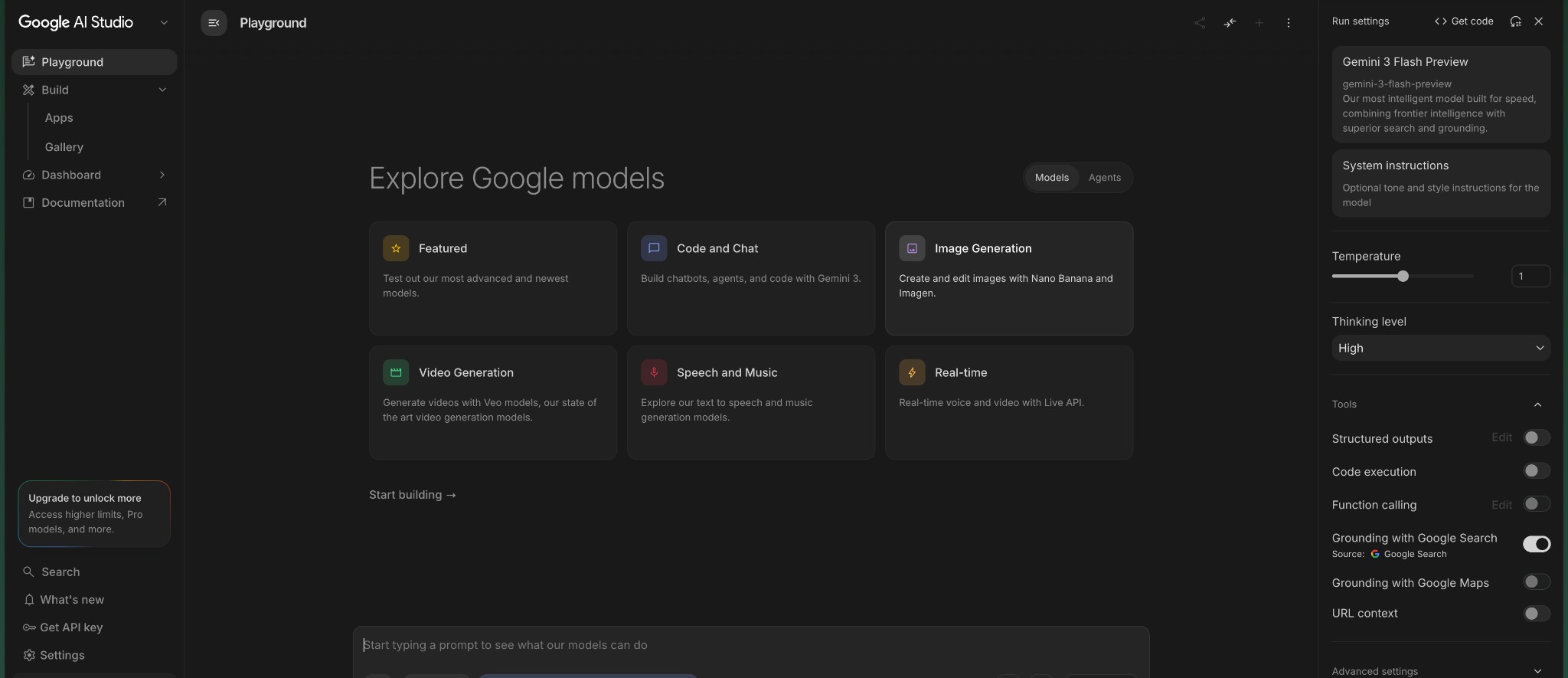Open the Real-time card

1009,402
